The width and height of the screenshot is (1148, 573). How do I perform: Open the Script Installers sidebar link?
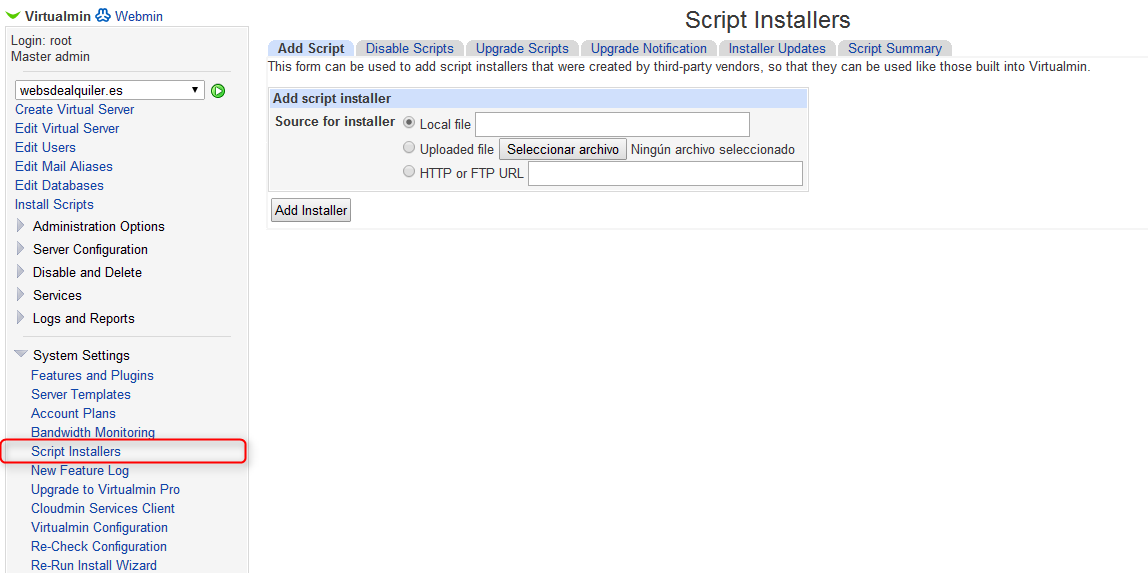coord(76,452)
